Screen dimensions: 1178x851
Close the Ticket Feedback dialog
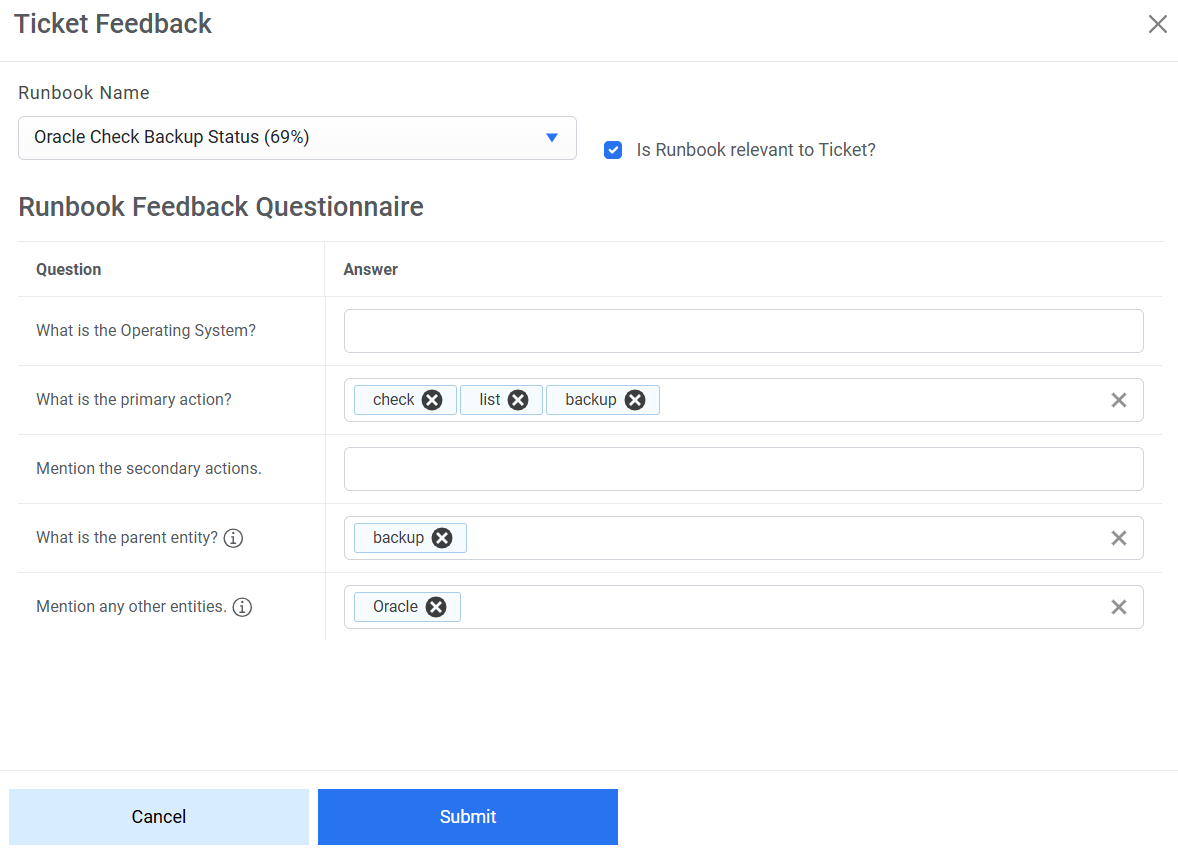(1157, 24)
